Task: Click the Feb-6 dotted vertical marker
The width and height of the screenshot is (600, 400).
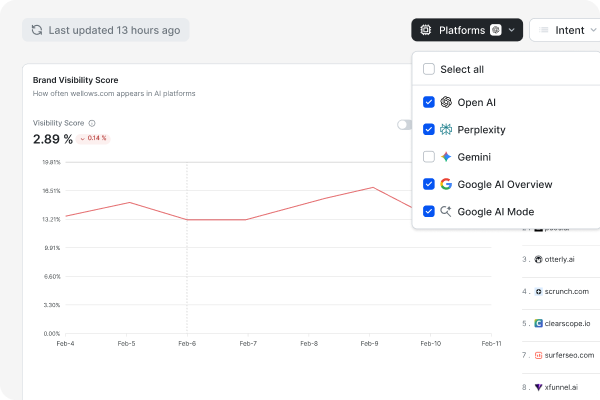Action: (x=187, y=248)
